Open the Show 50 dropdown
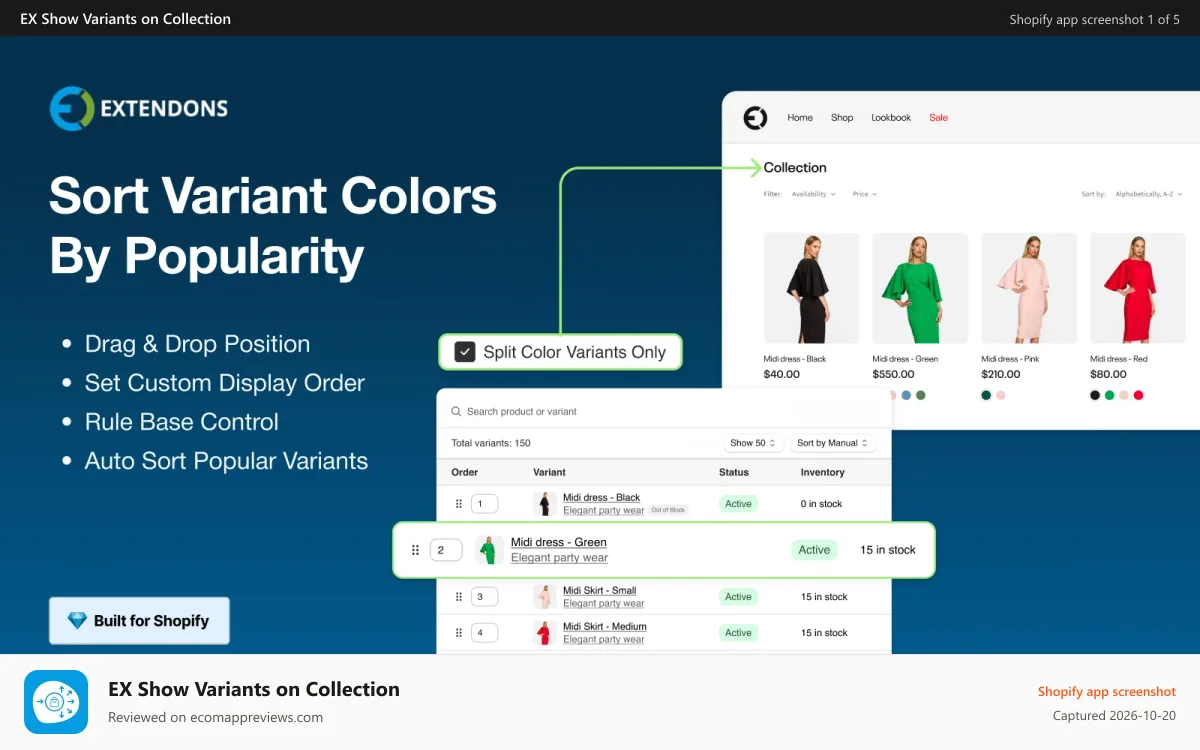The height and width of the screenshot is (750, 1200). pos(753,443)
